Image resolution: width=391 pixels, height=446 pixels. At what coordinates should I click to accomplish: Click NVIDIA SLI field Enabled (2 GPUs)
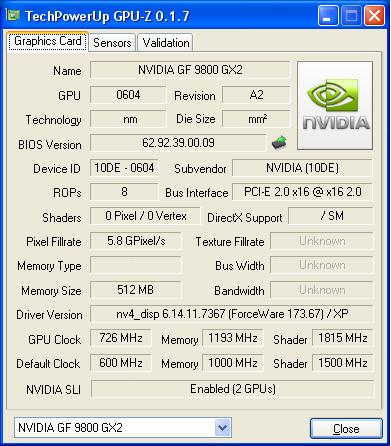click(233, 389)
